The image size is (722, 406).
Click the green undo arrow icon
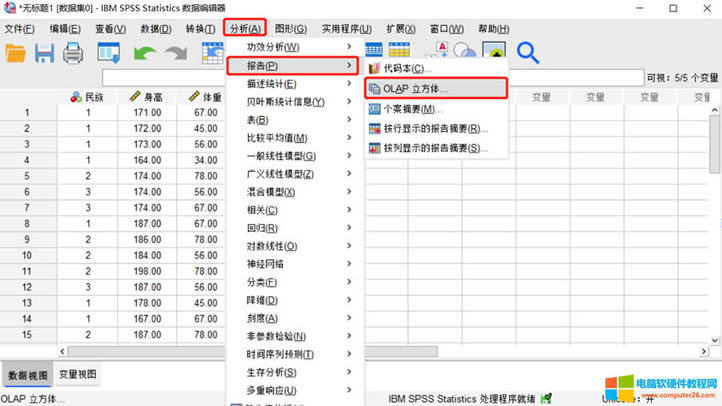point(145,53)
